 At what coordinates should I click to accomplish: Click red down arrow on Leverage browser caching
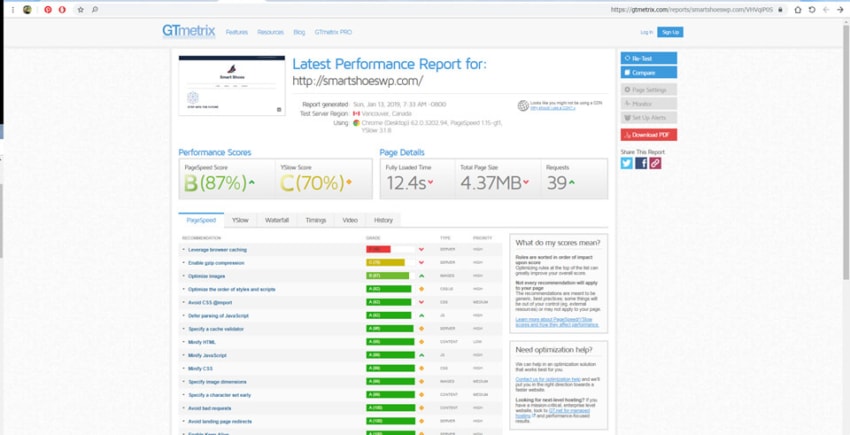point(421,250)
